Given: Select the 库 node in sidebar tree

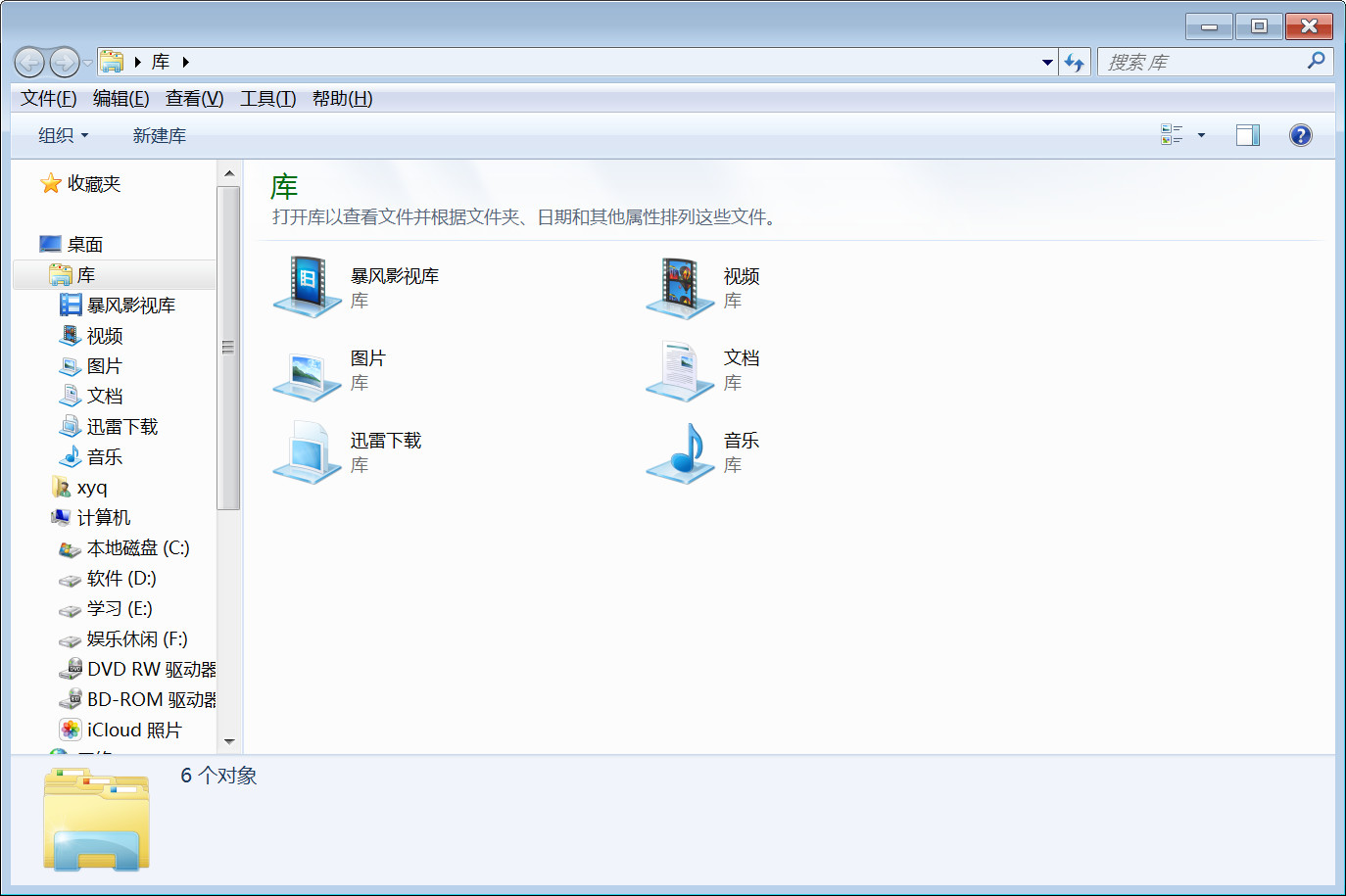Looking at the screenshot, I should [115, 275].
